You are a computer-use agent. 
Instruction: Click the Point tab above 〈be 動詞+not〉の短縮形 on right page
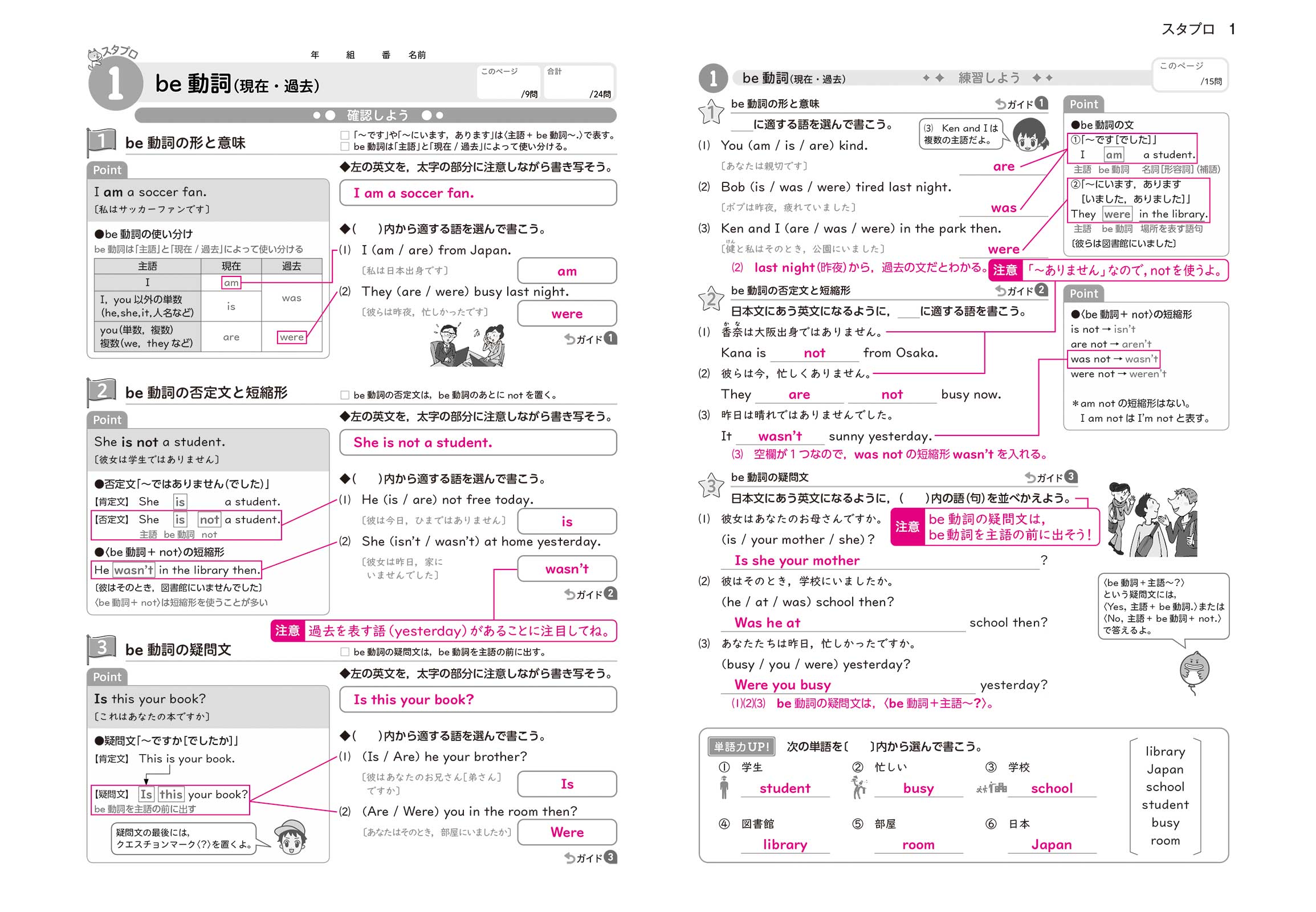tap(1083, 293)
